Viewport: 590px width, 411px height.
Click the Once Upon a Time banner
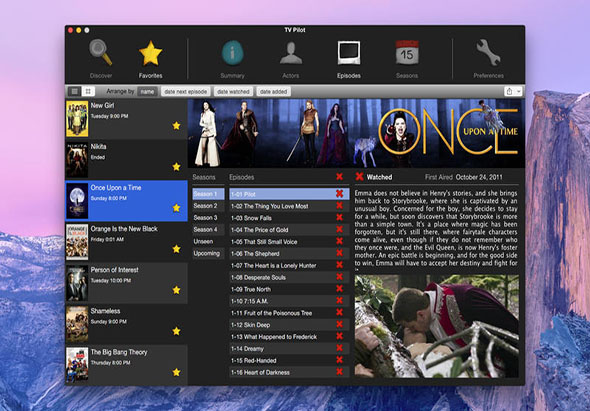[x=356, y=133]
